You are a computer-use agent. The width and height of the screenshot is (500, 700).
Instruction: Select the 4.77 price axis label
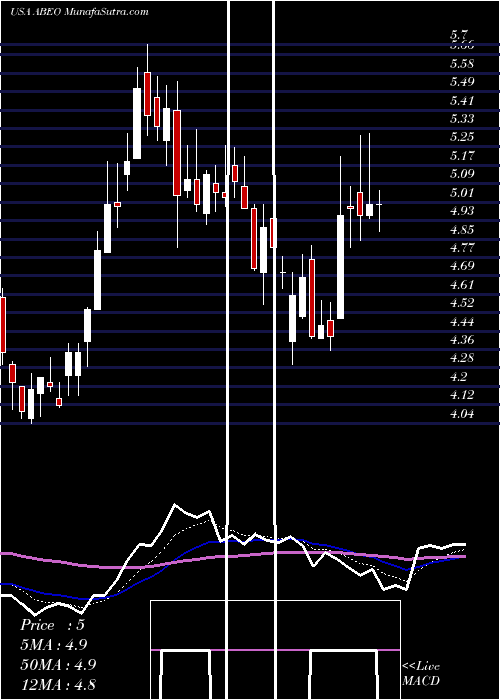point(462,248)
